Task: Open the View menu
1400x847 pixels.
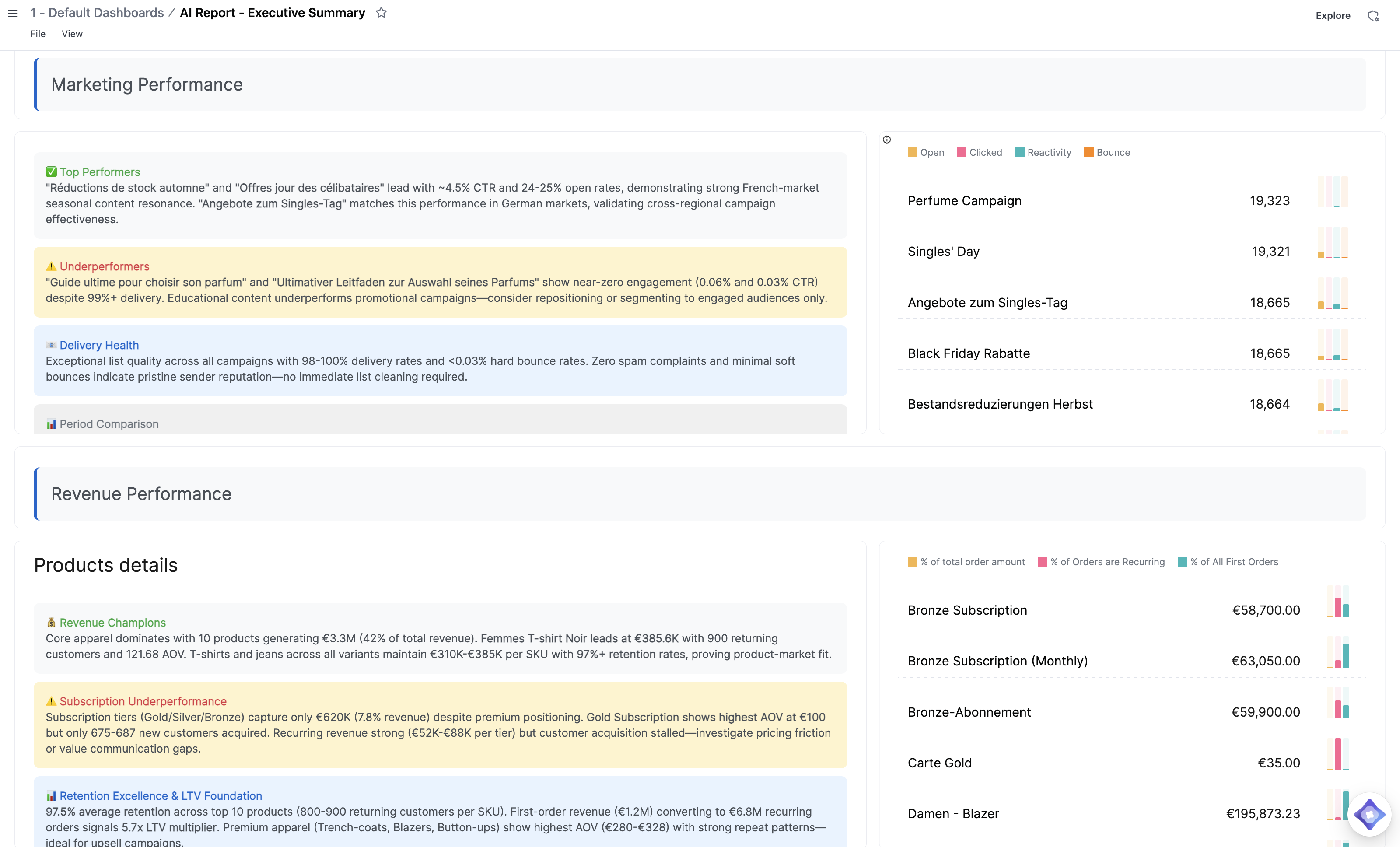Action: pos(72,34)
